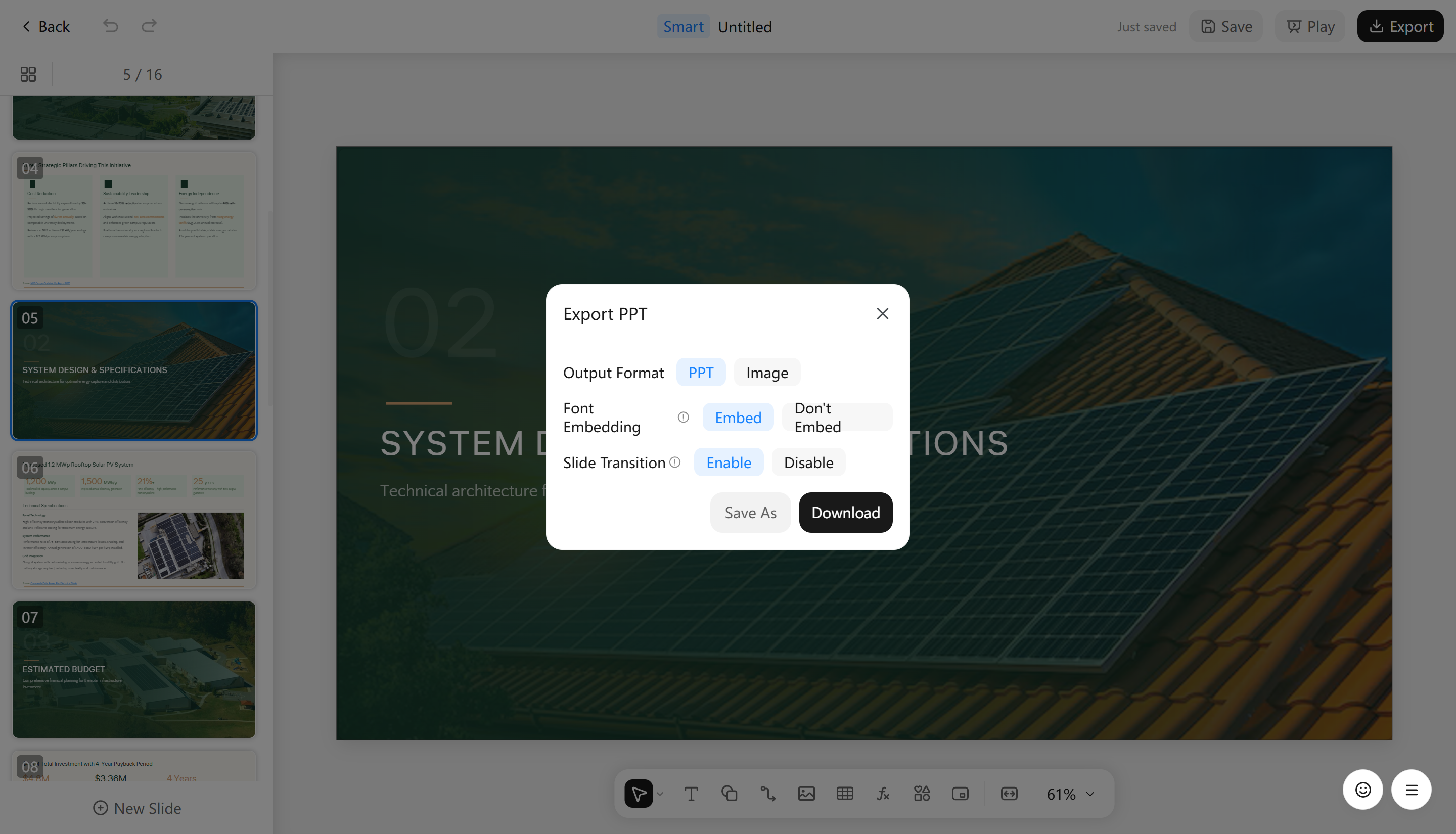Open the smiley feedback button
This screenshot has width=1456, height=834.
click(1362, 790)
